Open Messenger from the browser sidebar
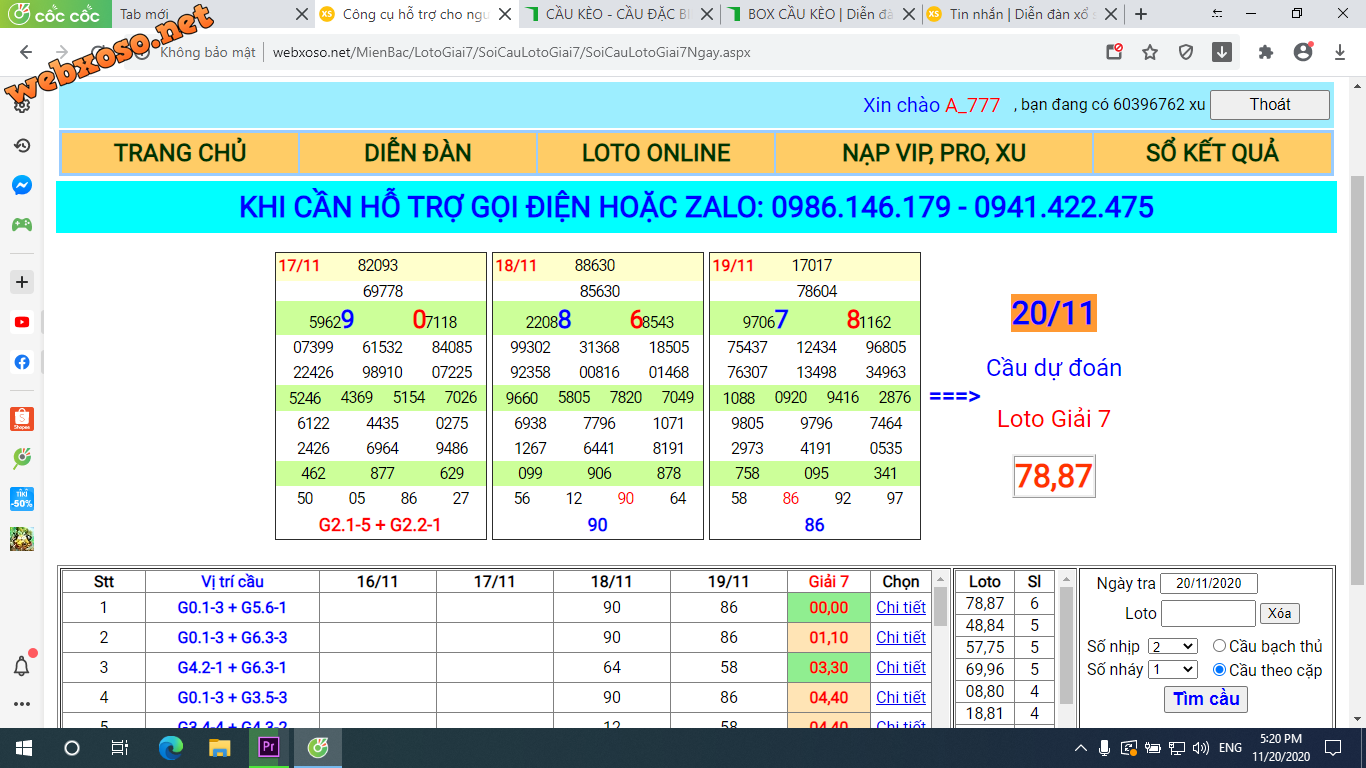This screenshot has height=768, width=1366. (x=21, y=185)
